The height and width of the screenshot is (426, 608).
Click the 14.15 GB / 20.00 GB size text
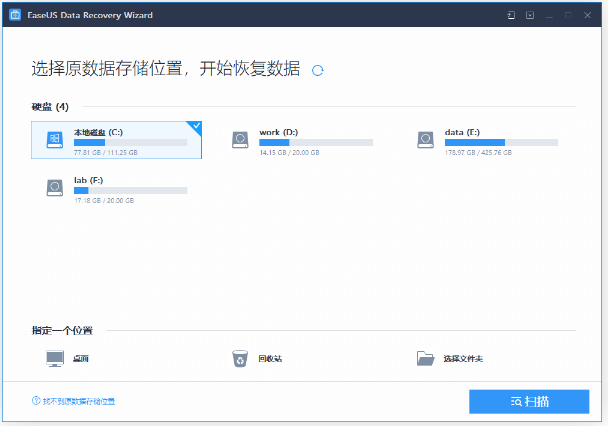click(289, 152)
